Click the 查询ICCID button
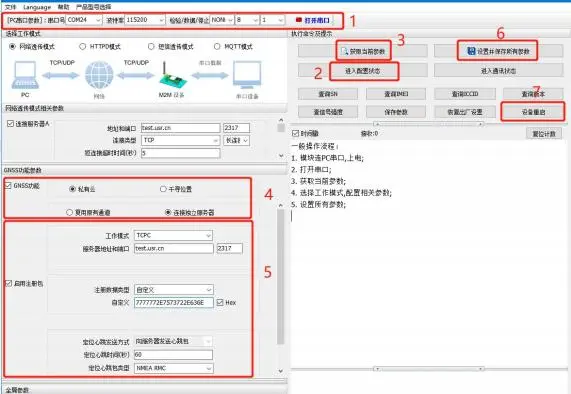571x394 pixels. click(465, 94)
